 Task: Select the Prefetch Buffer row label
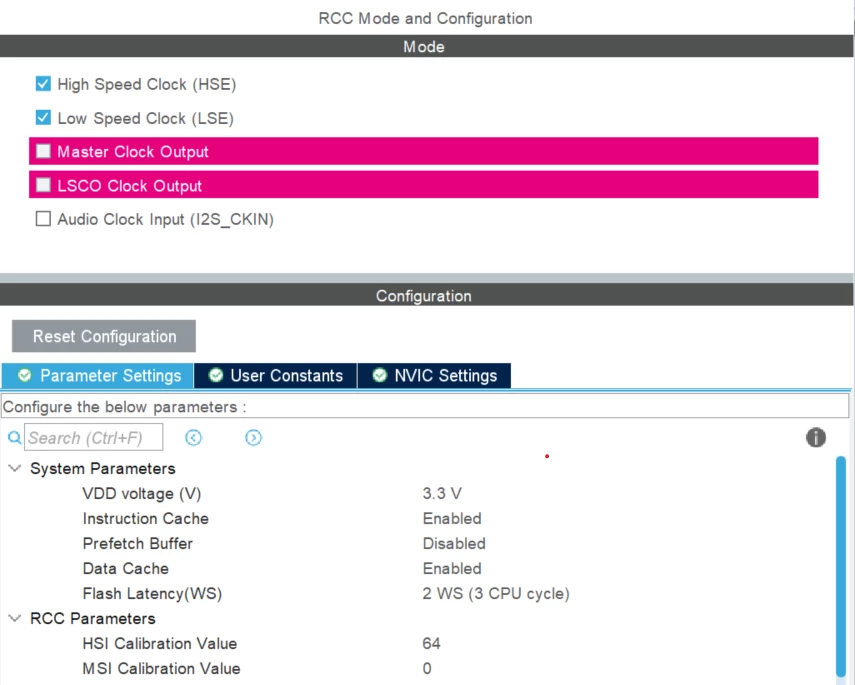tap(138, 544)
